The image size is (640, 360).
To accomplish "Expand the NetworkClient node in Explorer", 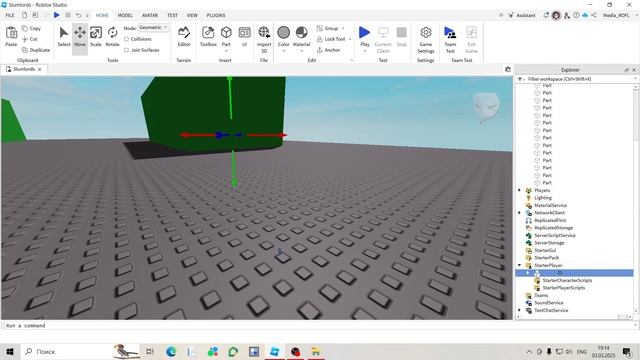I will click(x=520, y=213).
